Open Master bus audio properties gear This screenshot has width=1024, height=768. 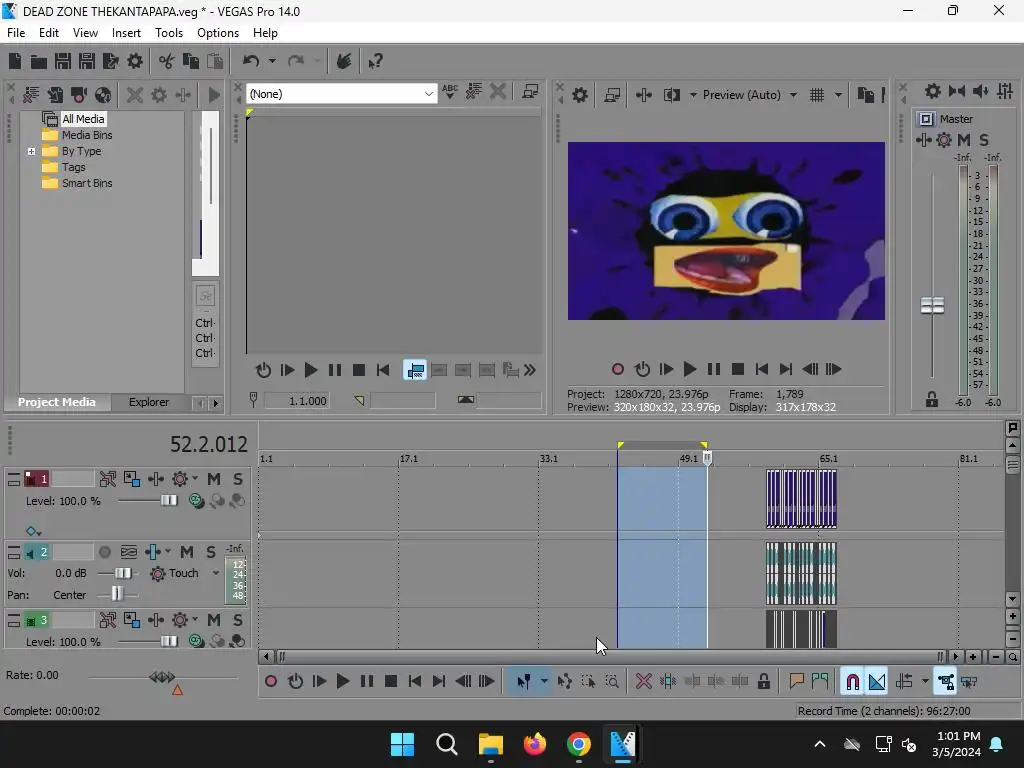(x=933, y=91)
